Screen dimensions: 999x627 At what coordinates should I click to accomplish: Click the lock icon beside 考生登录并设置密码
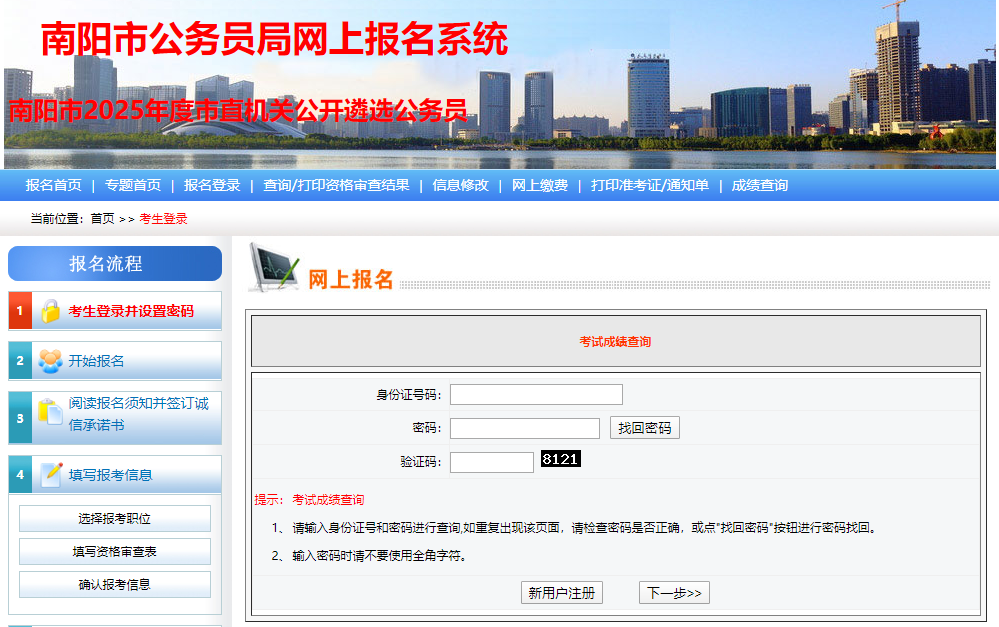[x=50, y=311]
